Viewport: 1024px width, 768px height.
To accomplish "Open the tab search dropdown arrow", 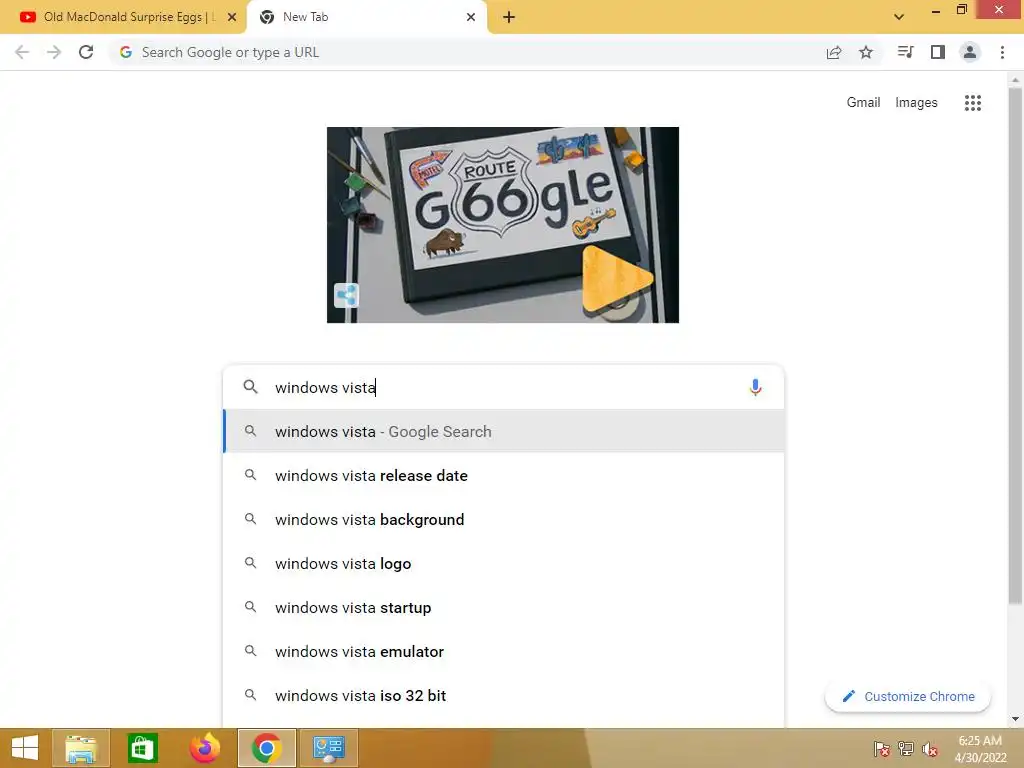I will pyautogui.click(x=899, y=17).
